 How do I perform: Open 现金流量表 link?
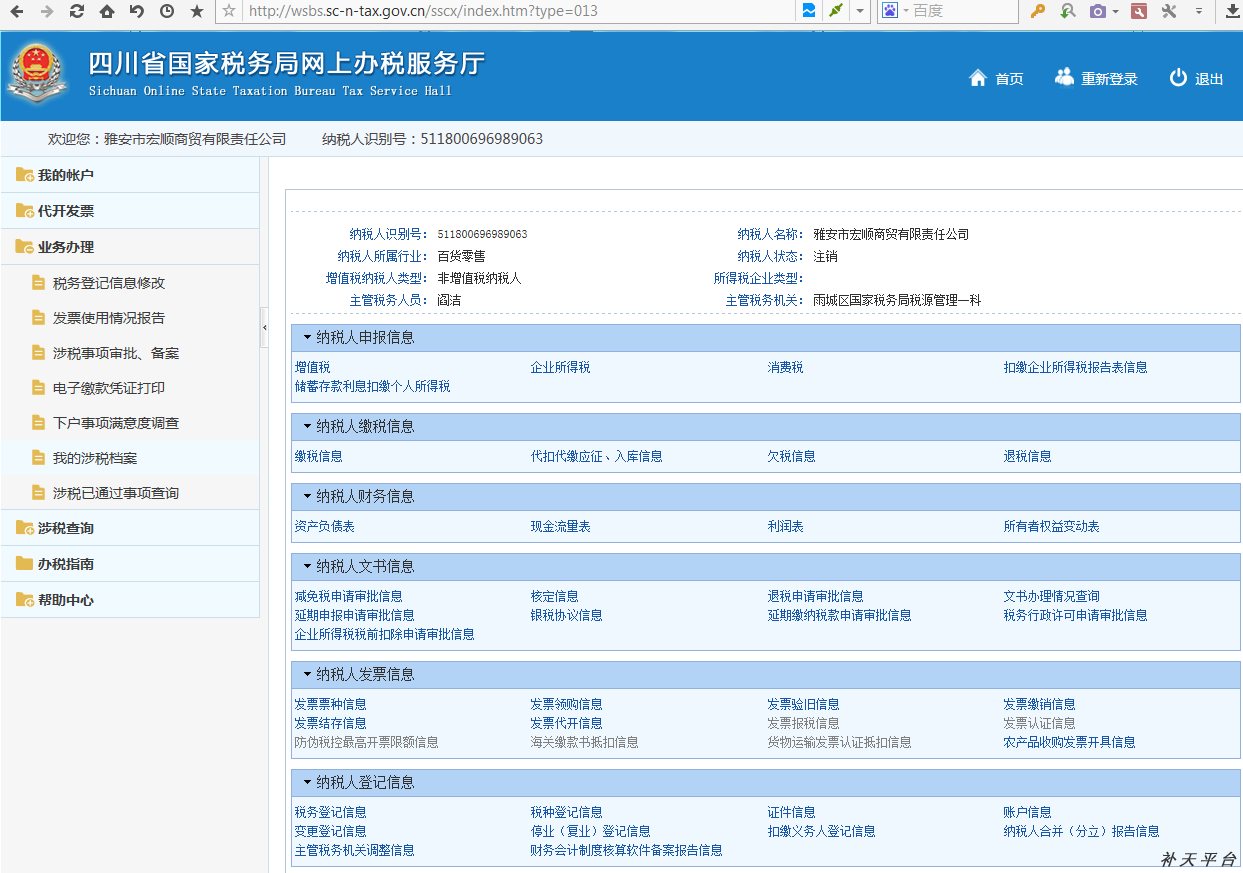(x=560, y=526)
